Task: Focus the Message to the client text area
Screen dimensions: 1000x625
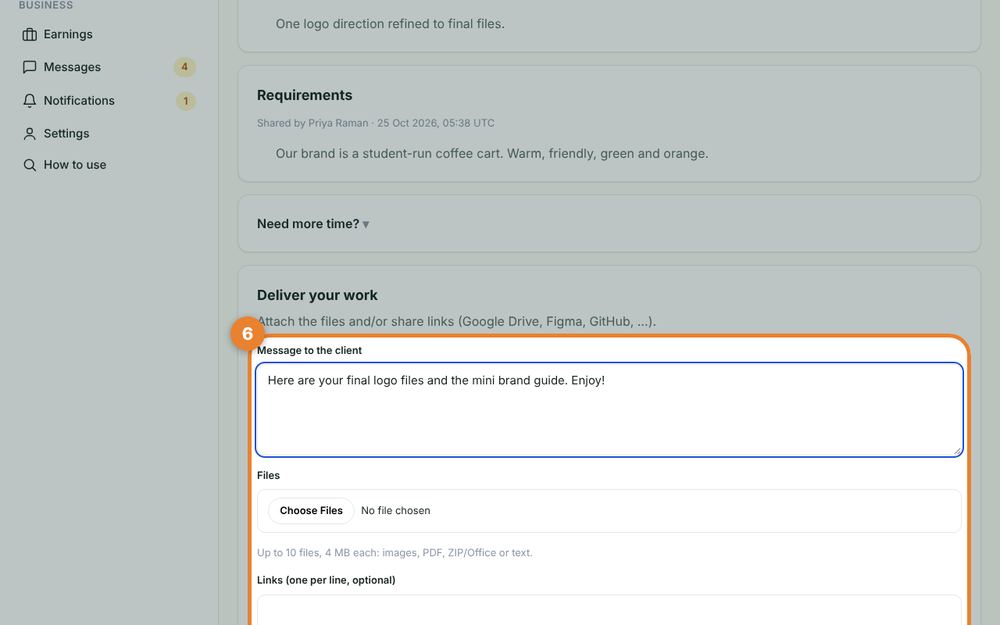Action: tap(609, 409)
